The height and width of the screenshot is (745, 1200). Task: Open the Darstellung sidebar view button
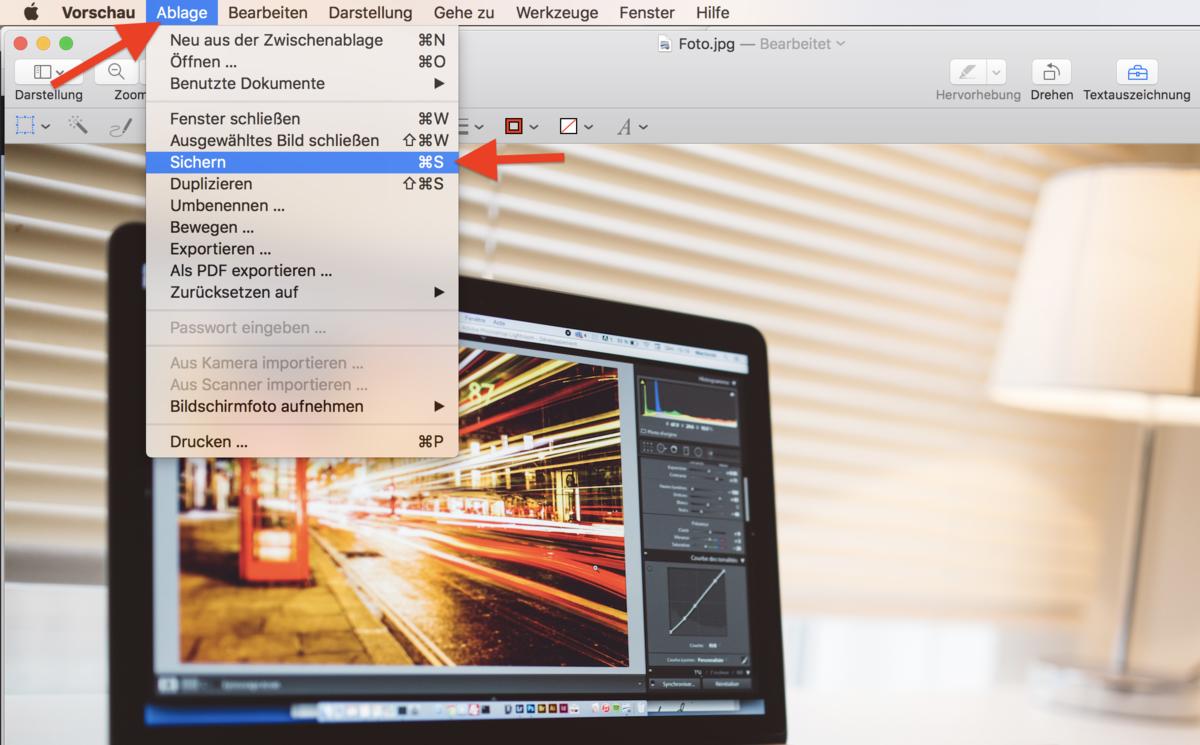point(49,72)
